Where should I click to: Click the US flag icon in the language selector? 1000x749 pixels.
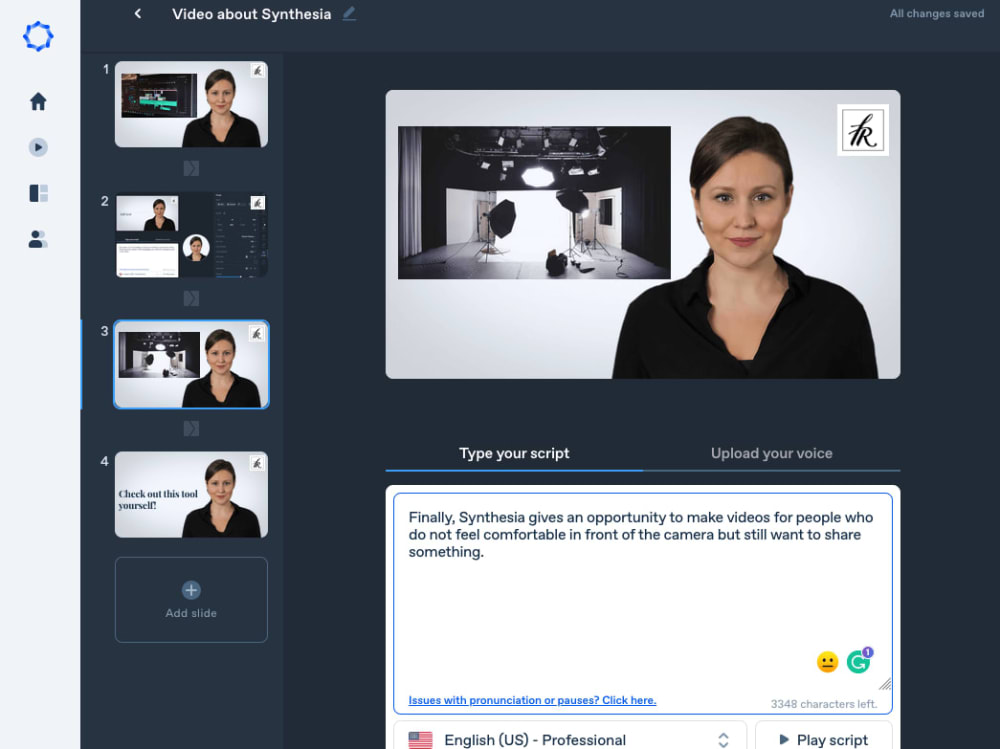pos(420,740)
